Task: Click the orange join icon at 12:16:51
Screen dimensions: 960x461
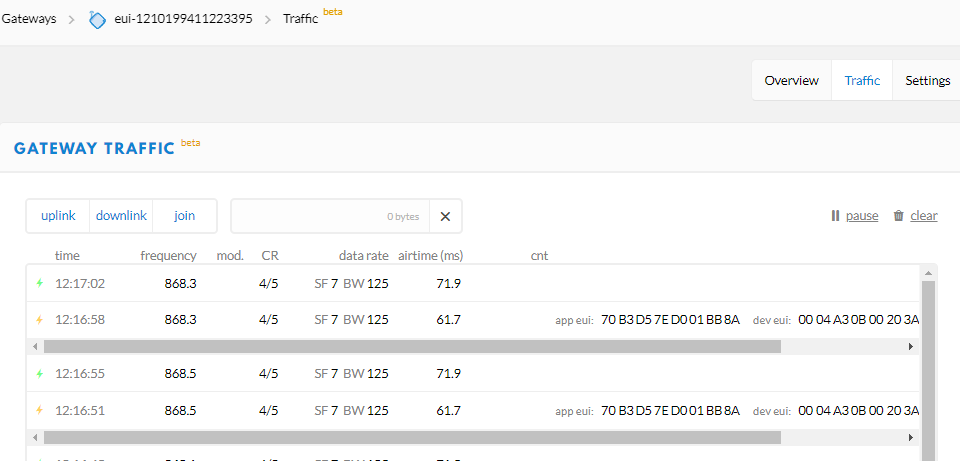Action: (x=40, y=411)
